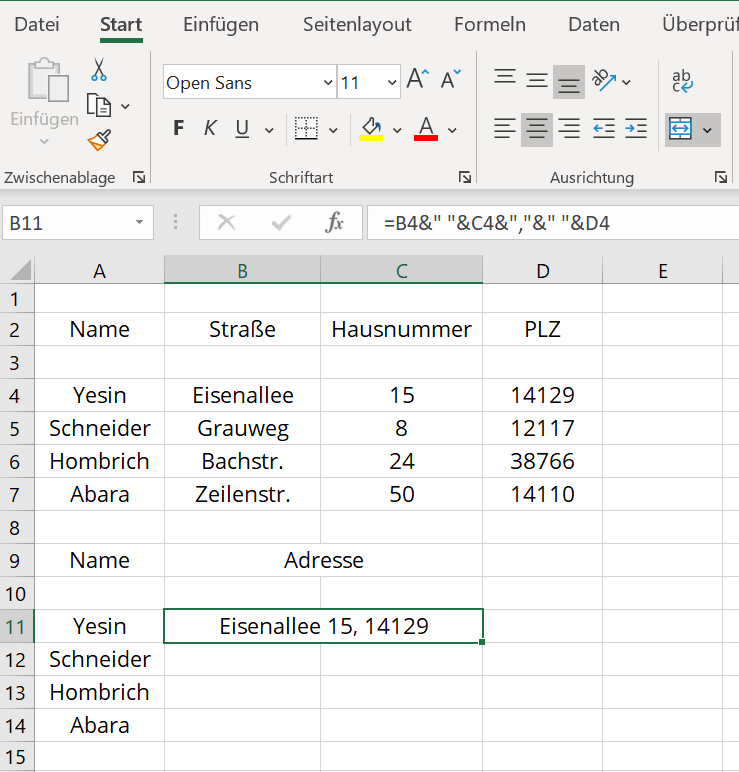Apply cell borders icon
The height and width of the screenshot is (772, 739).
pyautogui.click(x=306, y=129)
